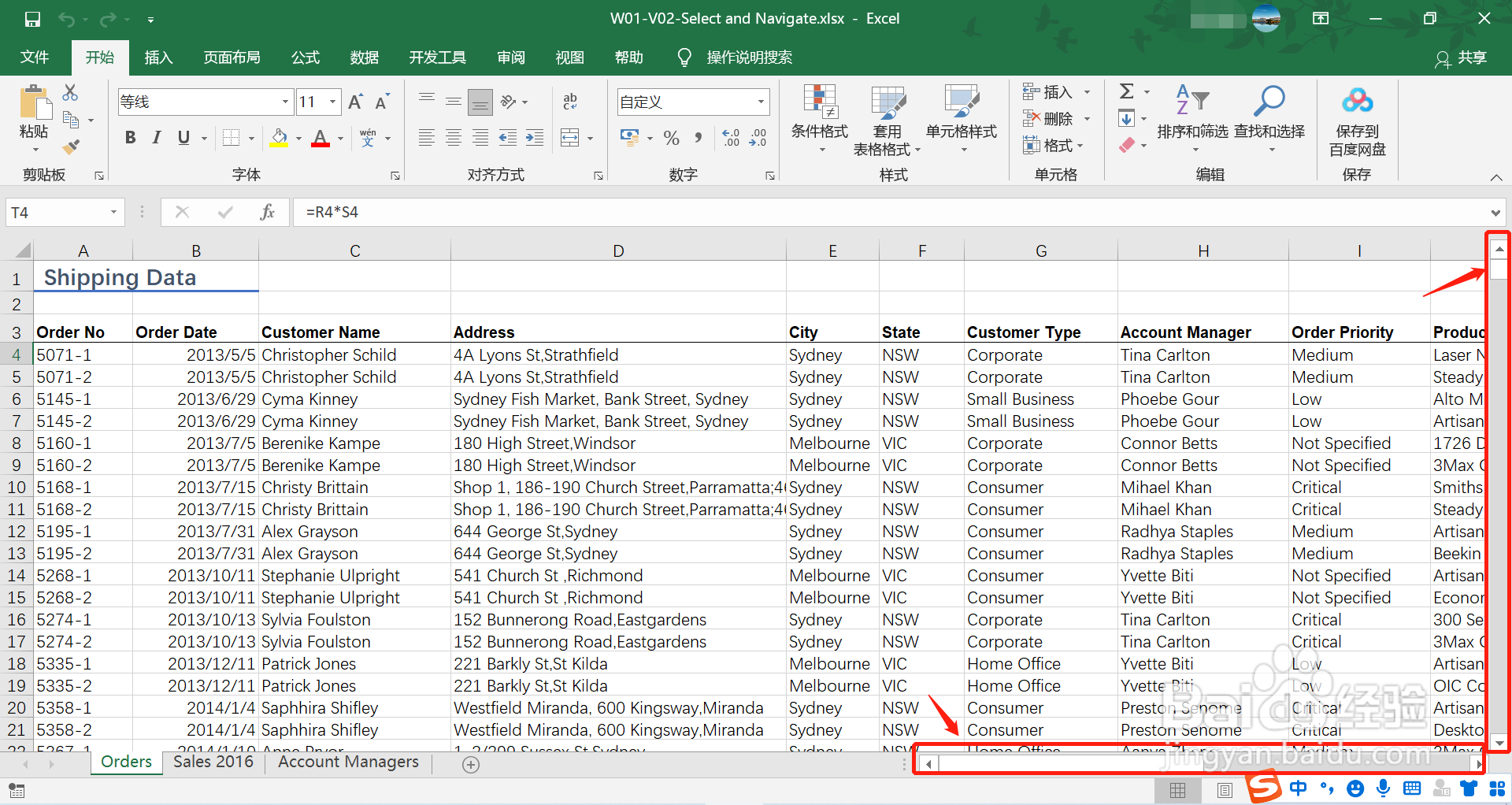Click the Wrap Text icon
Screen dimensions: 1512x805
tap(570, 101)
